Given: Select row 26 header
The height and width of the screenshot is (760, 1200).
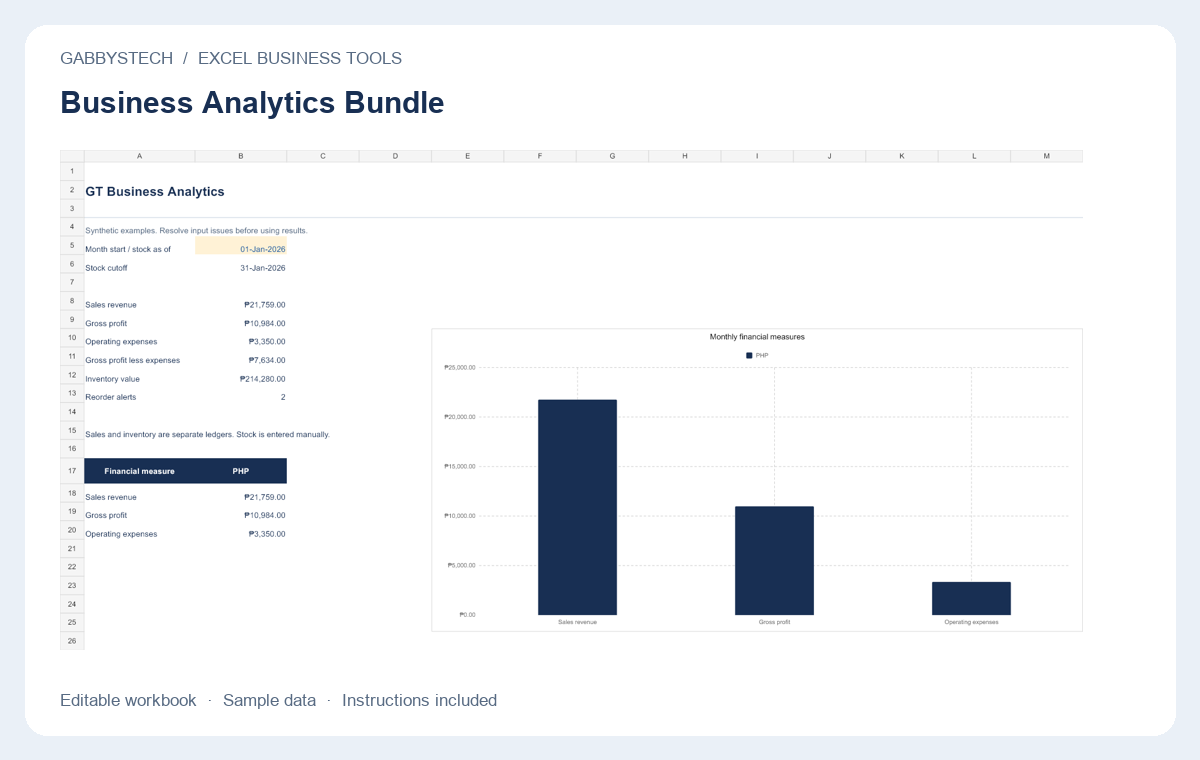Looking at the screenshot, I should pos(72,641).
